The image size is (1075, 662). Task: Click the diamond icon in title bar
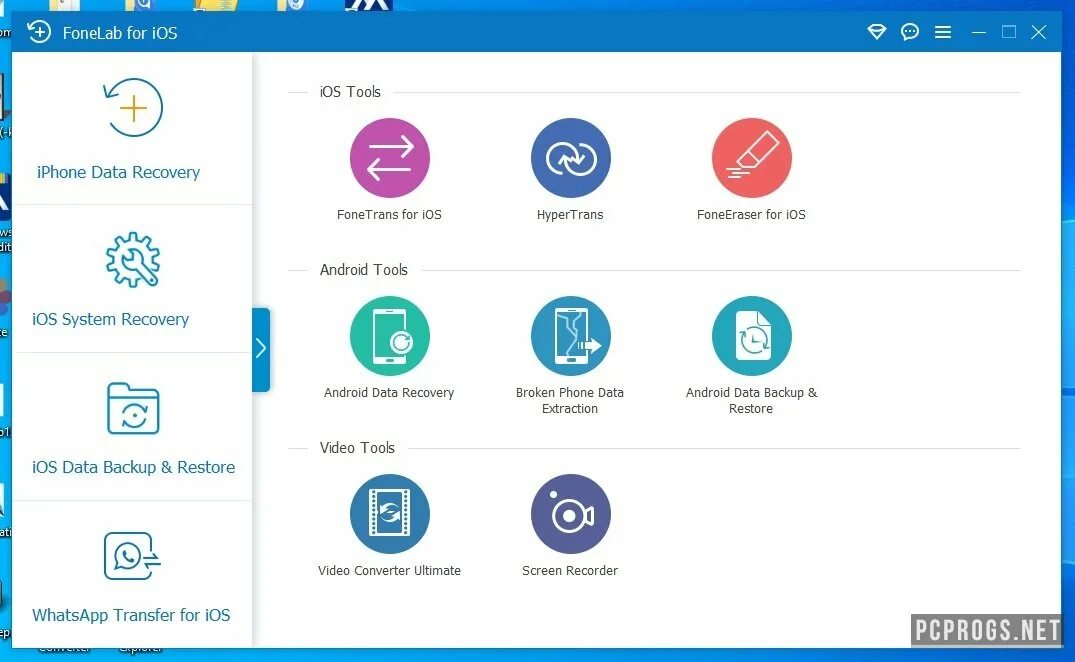tap(877, 32)
